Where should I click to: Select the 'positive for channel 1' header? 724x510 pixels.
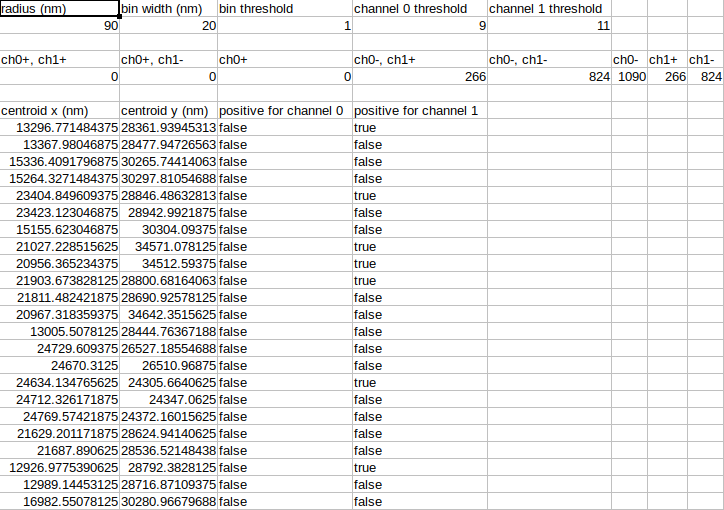point(420,111)
